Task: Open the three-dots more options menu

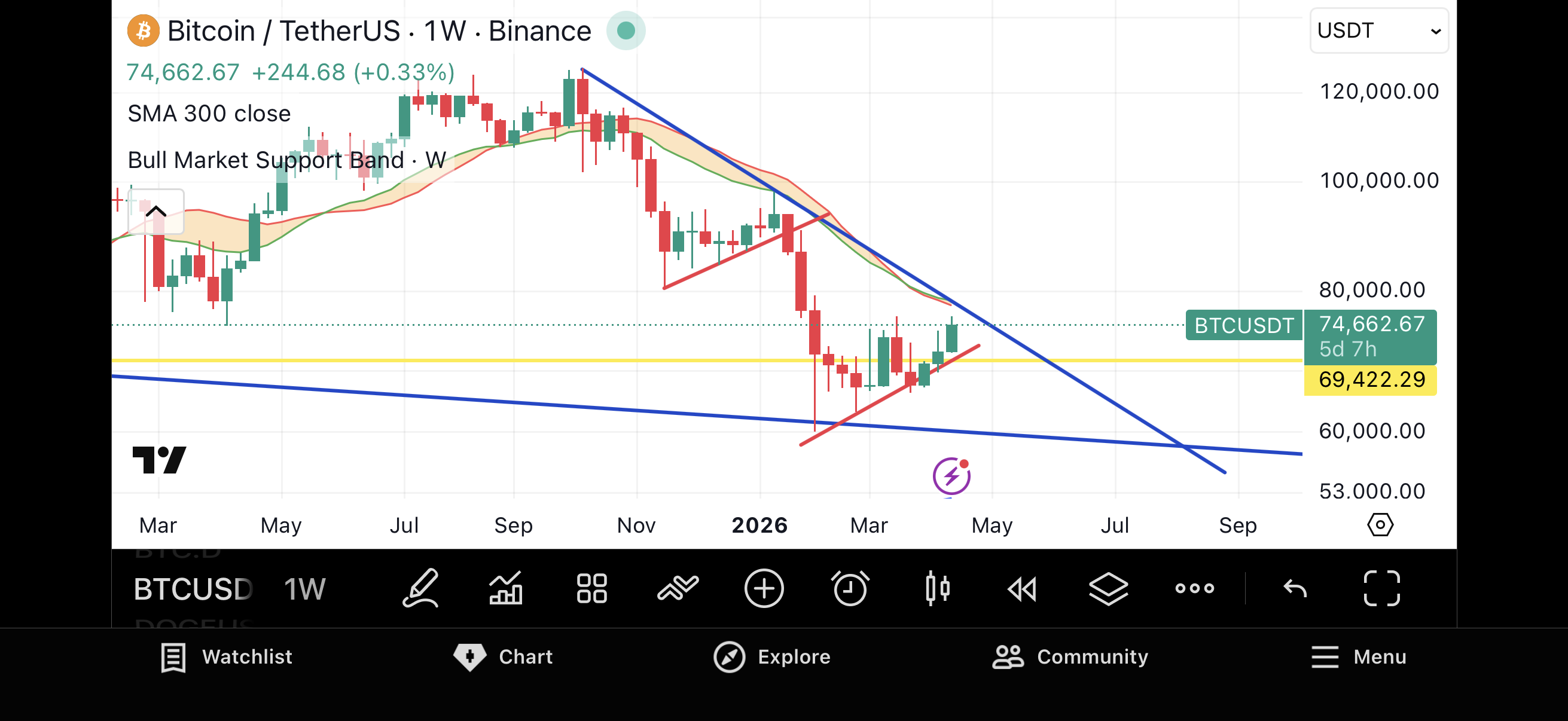Action: (x=1194, y=588)
